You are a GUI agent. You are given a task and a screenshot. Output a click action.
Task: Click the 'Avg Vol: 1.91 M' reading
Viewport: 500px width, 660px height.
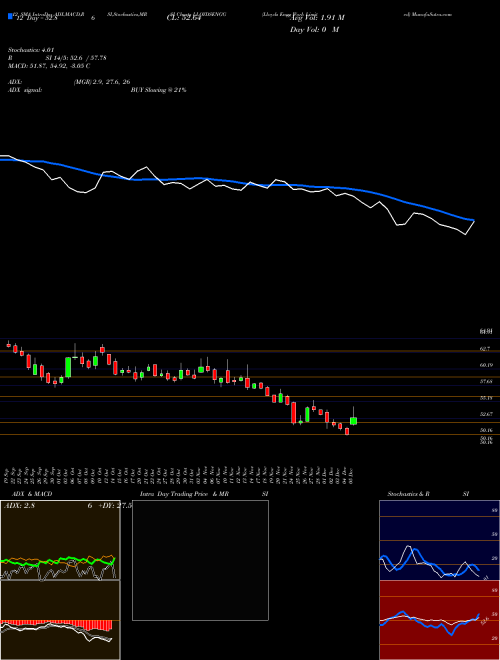[x=317, y=18]
